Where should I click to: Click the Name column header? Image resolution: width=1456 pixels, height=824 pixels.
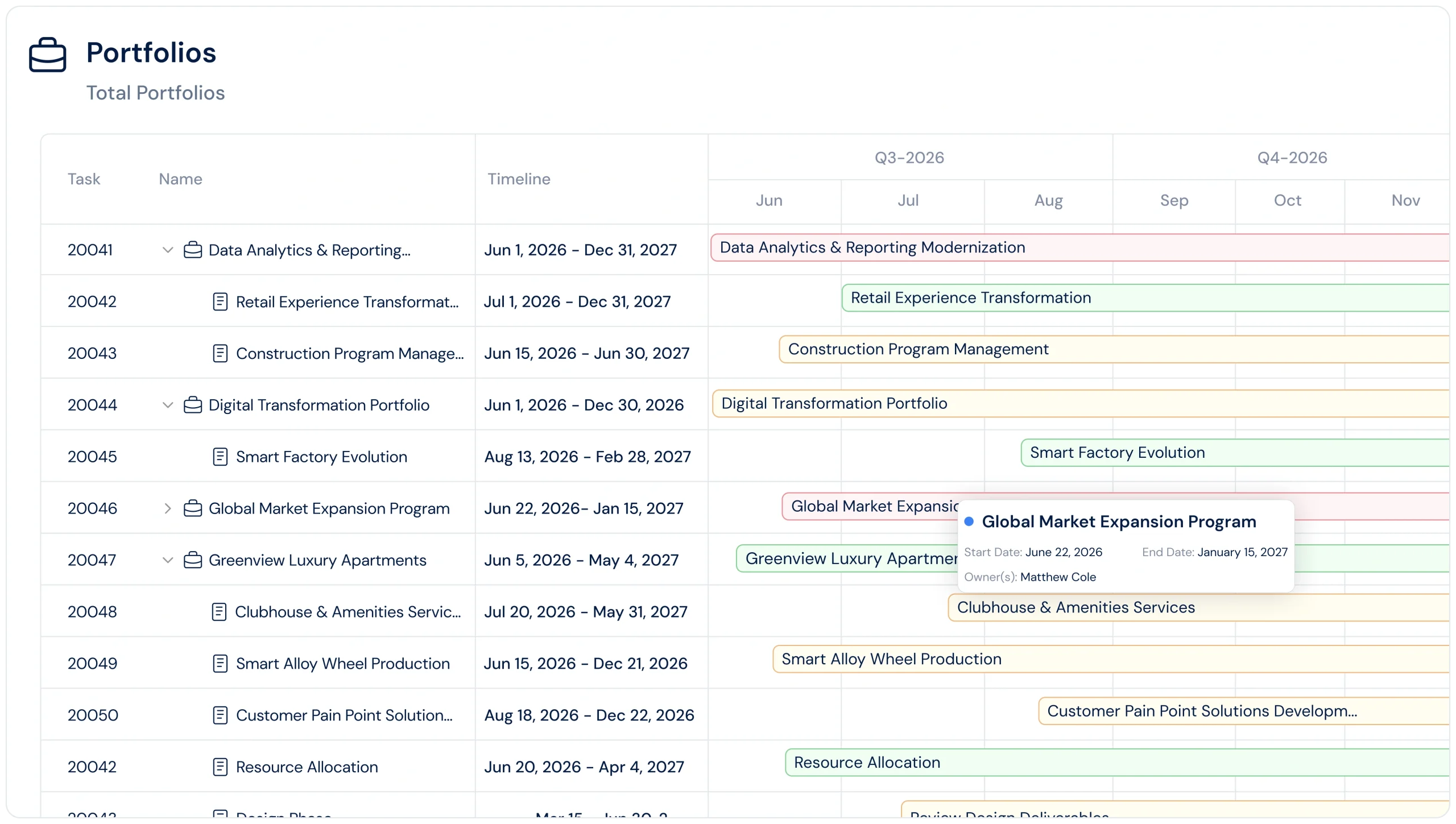click(x=180, y=179)
